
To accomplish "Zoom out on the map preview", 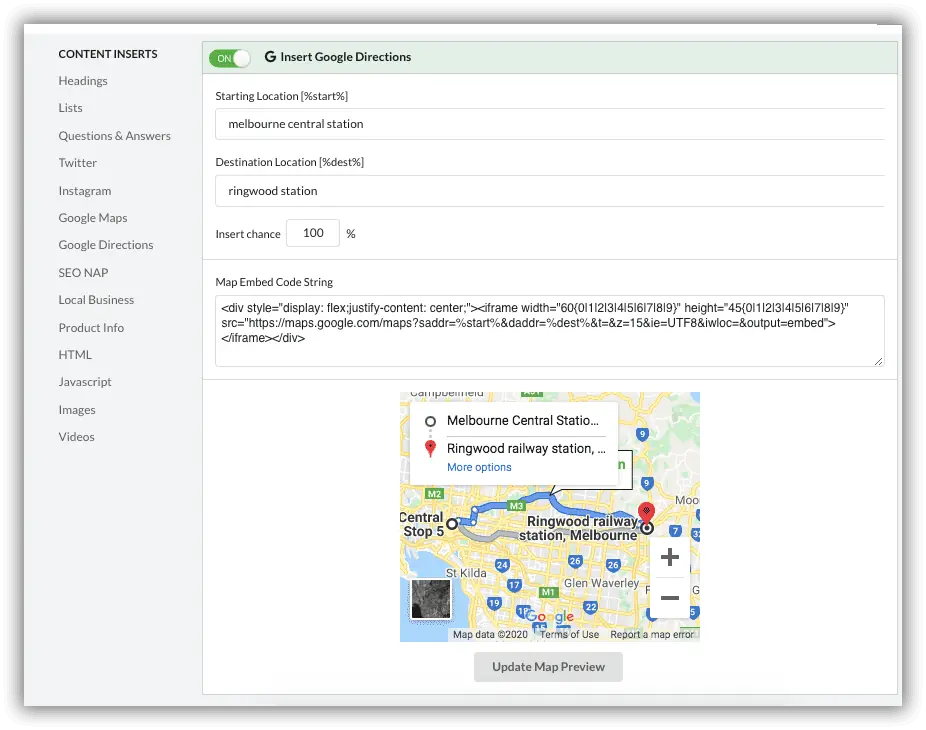I will click(x=670, y=598).
